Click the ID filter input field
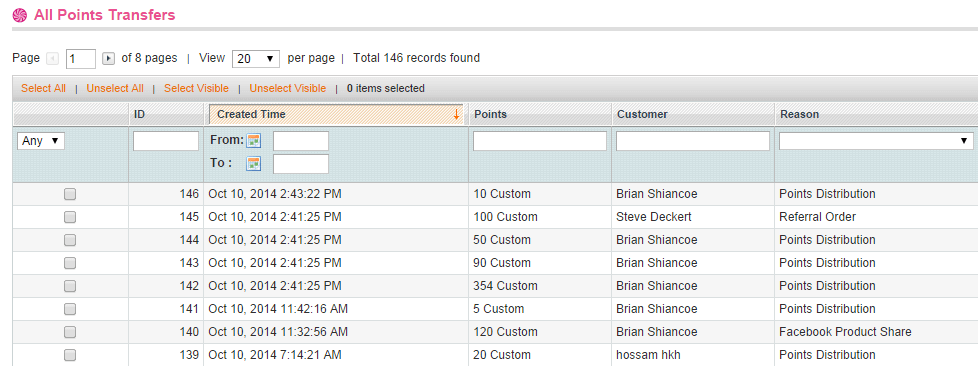978x366 pixels. pos(166,141)
